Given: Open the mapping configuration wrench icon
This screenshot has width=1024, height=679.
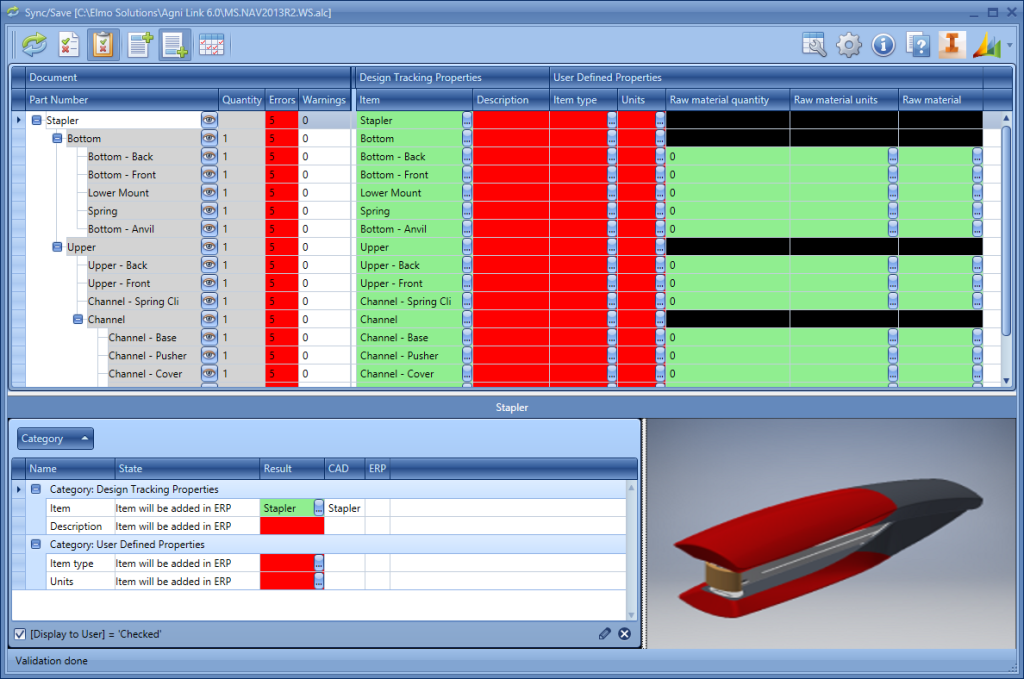Looking at the screenshot, I should (814, 45).
